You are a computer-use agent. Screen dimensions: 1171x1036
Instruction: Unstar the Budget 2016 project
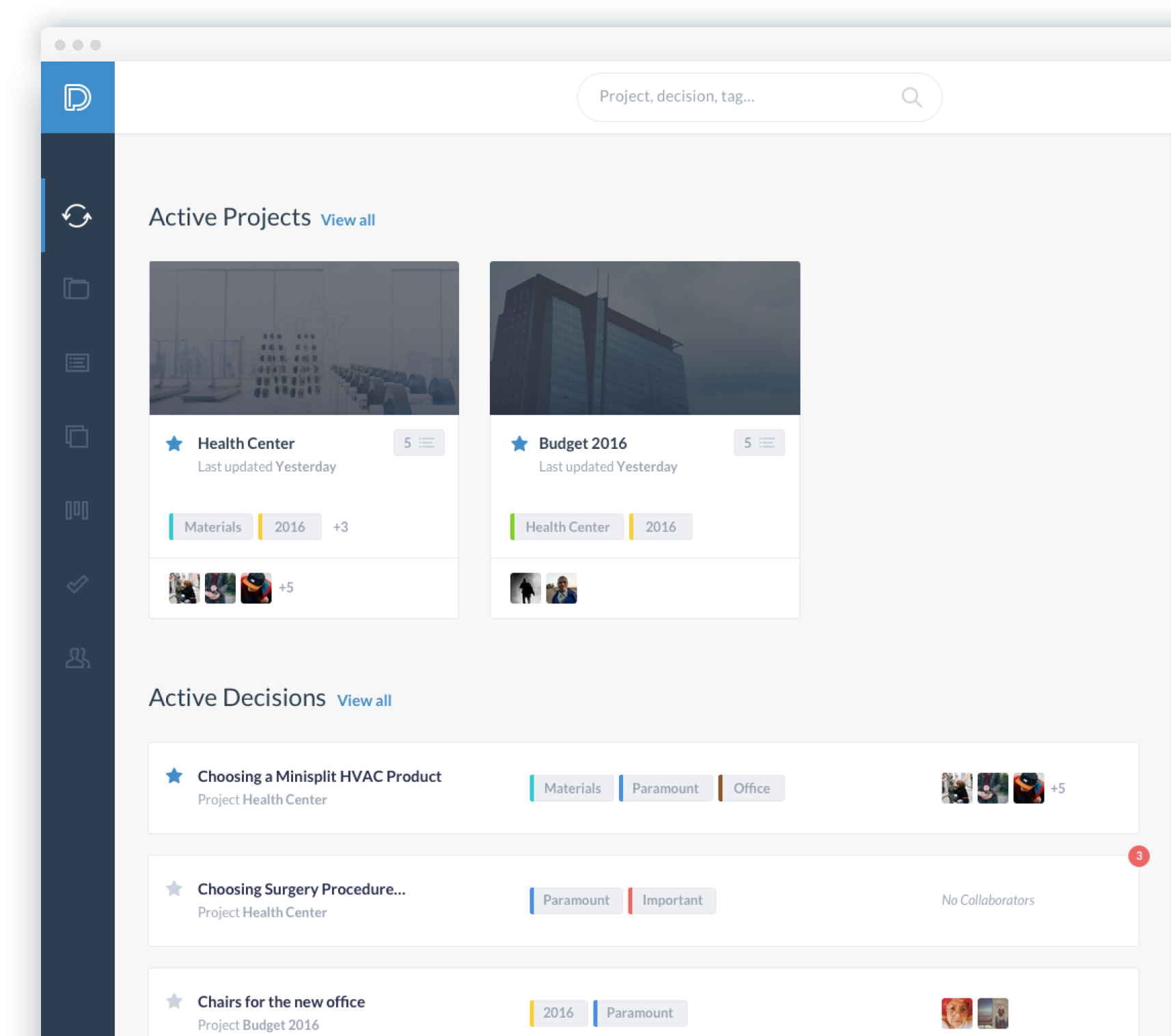[x=519, y=444]
